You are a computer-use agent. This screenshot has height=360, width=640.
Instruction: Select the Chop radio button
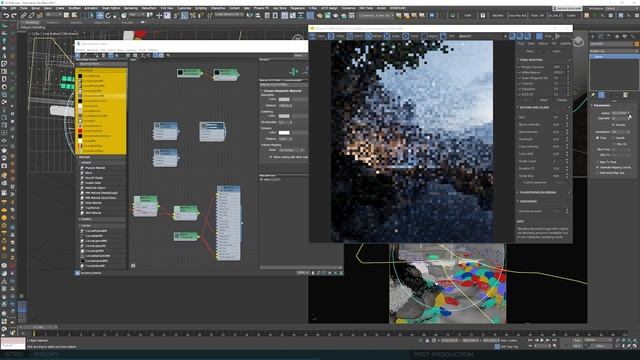click(x=598, y=138)
